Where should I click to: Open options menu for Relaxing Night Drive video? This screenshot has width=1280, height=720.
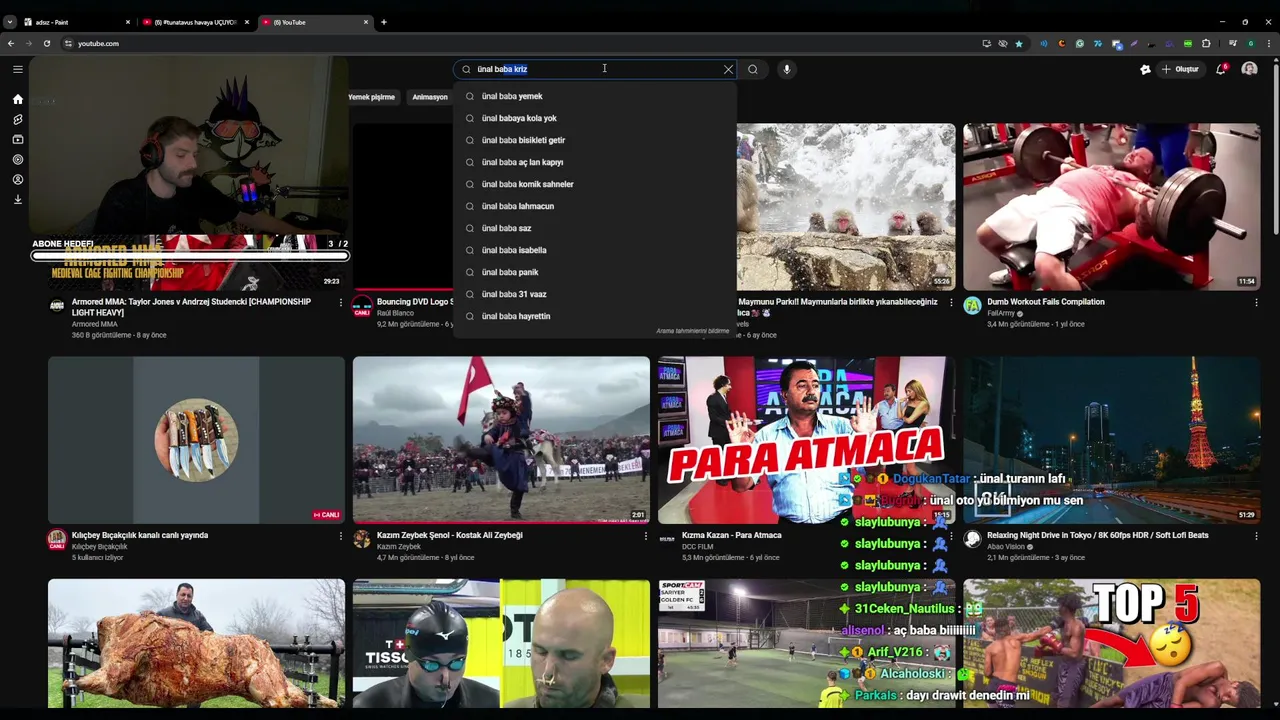click(x=1256, y=535)
